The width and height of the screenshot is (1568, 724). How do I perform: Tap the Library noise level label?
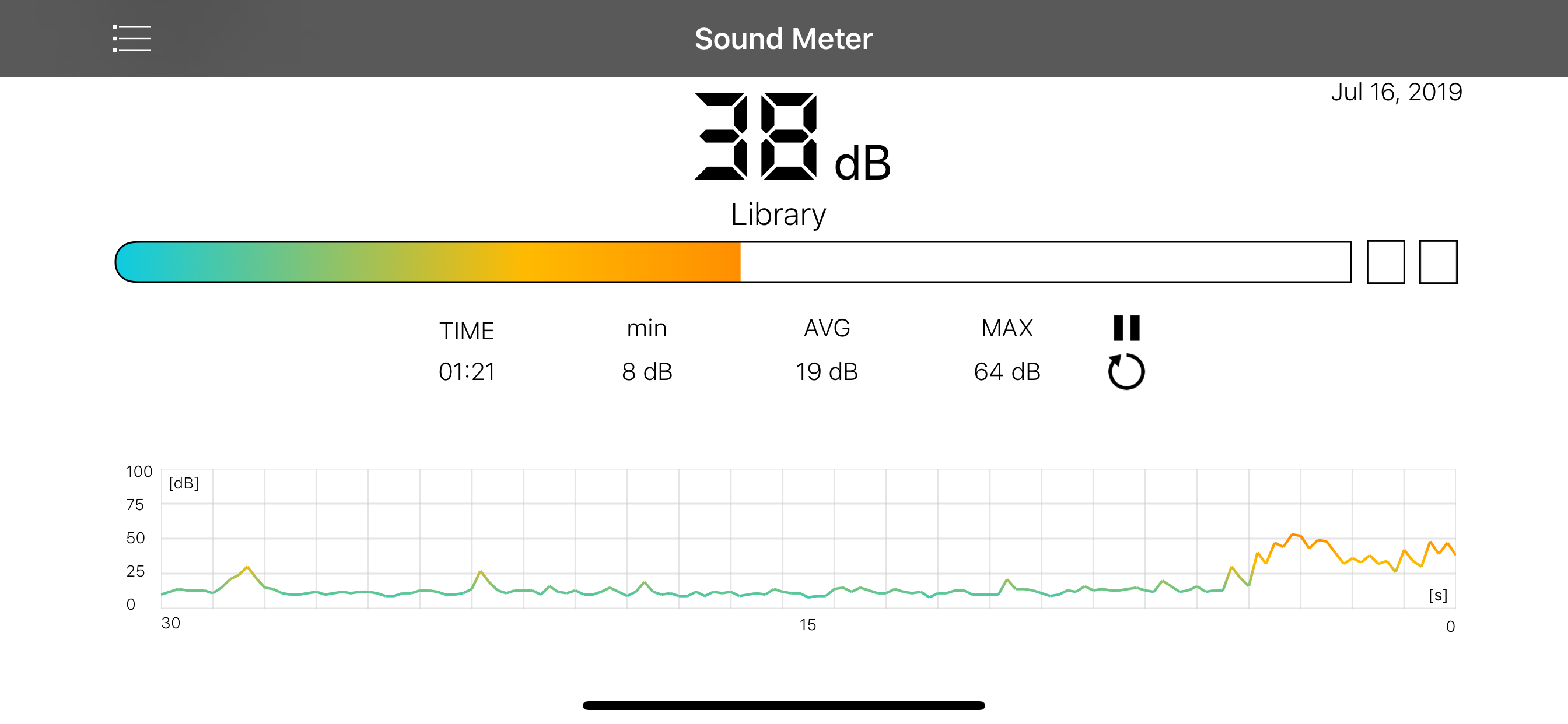pyautogui.click(x=779, y=215)
